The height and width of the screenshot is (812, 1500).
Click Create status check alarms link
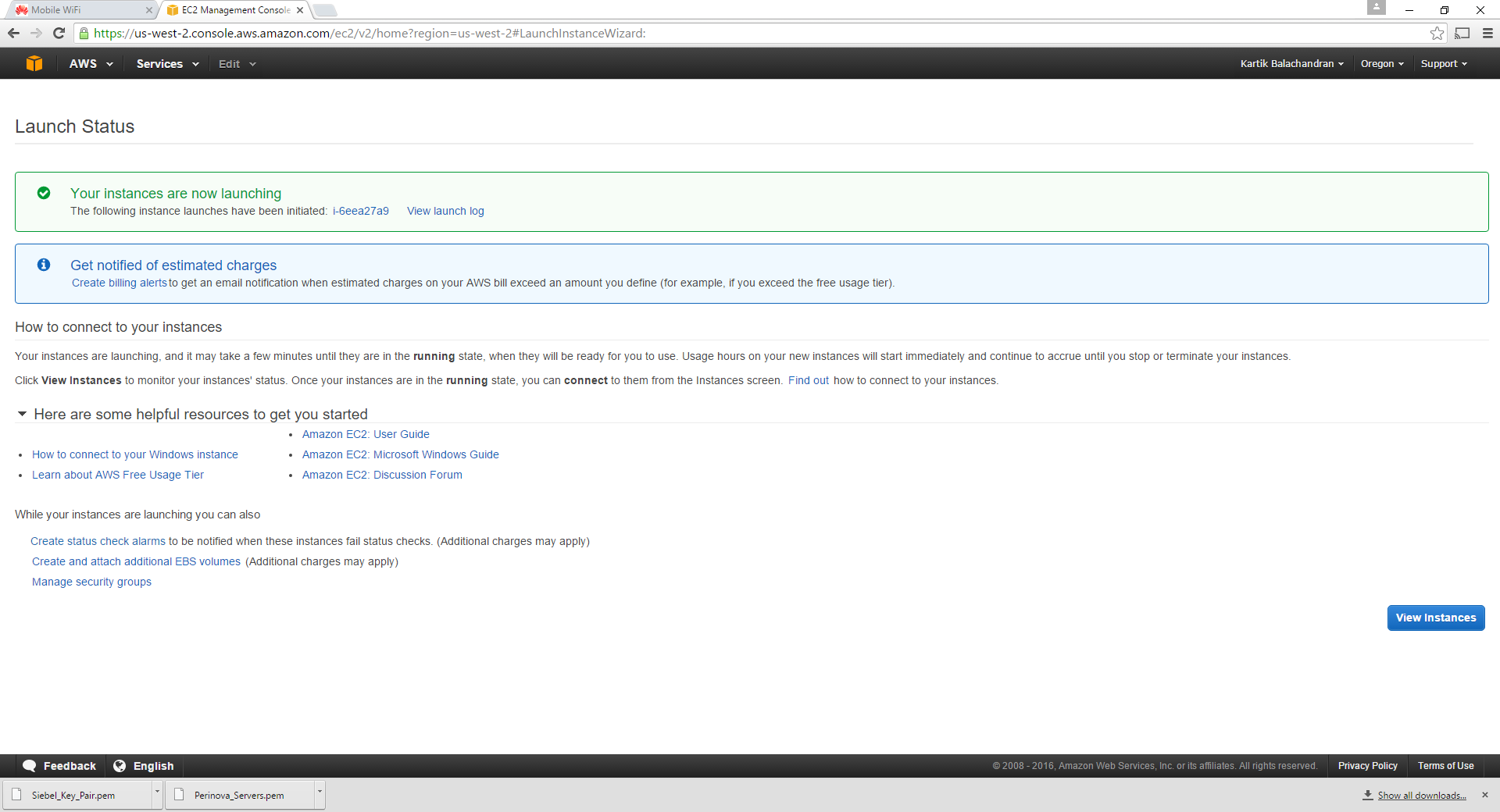coord(98,541)
